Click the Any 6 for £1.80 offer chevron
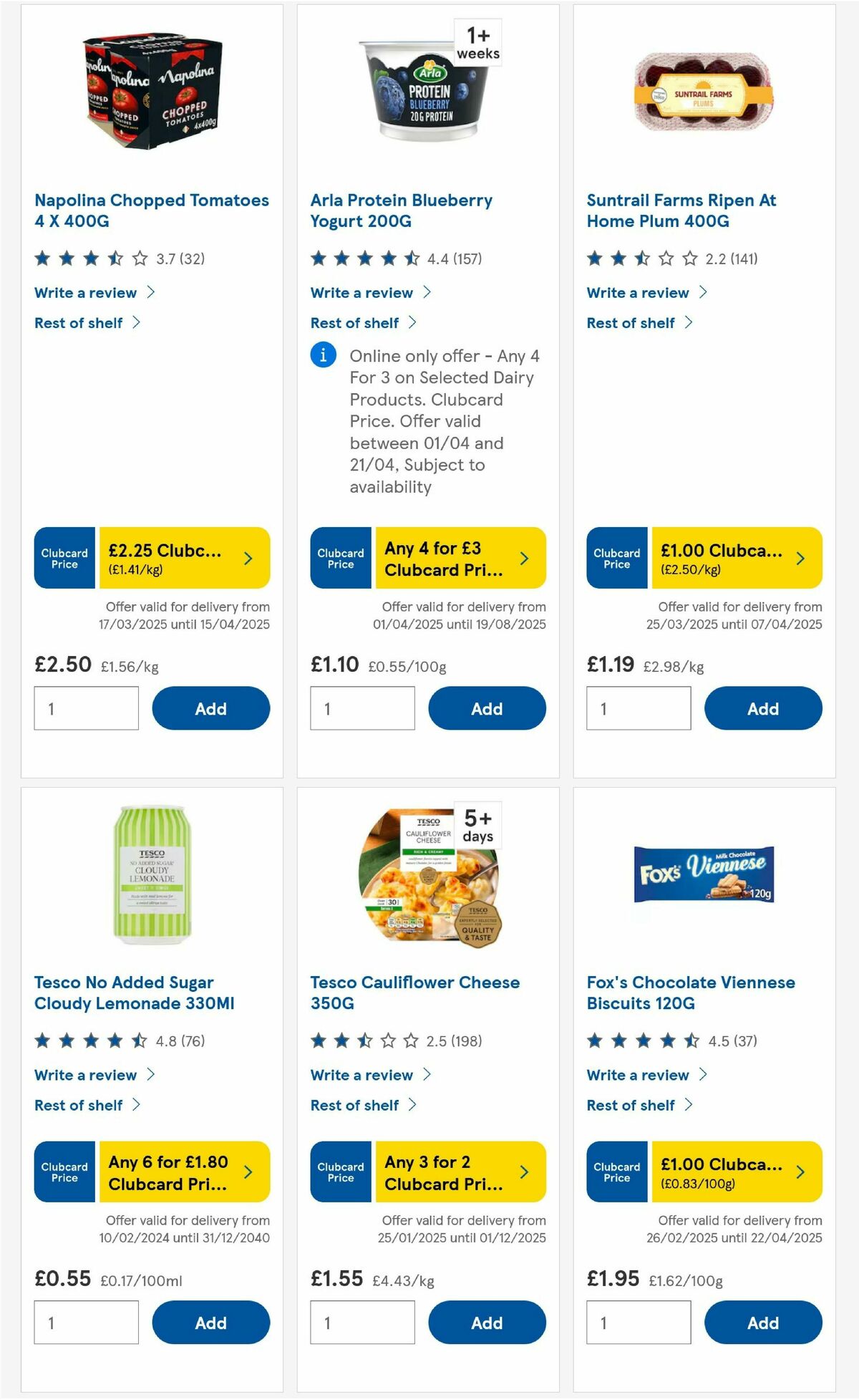The width and height of the screenshot is (859, 1400). (248, 1172)
